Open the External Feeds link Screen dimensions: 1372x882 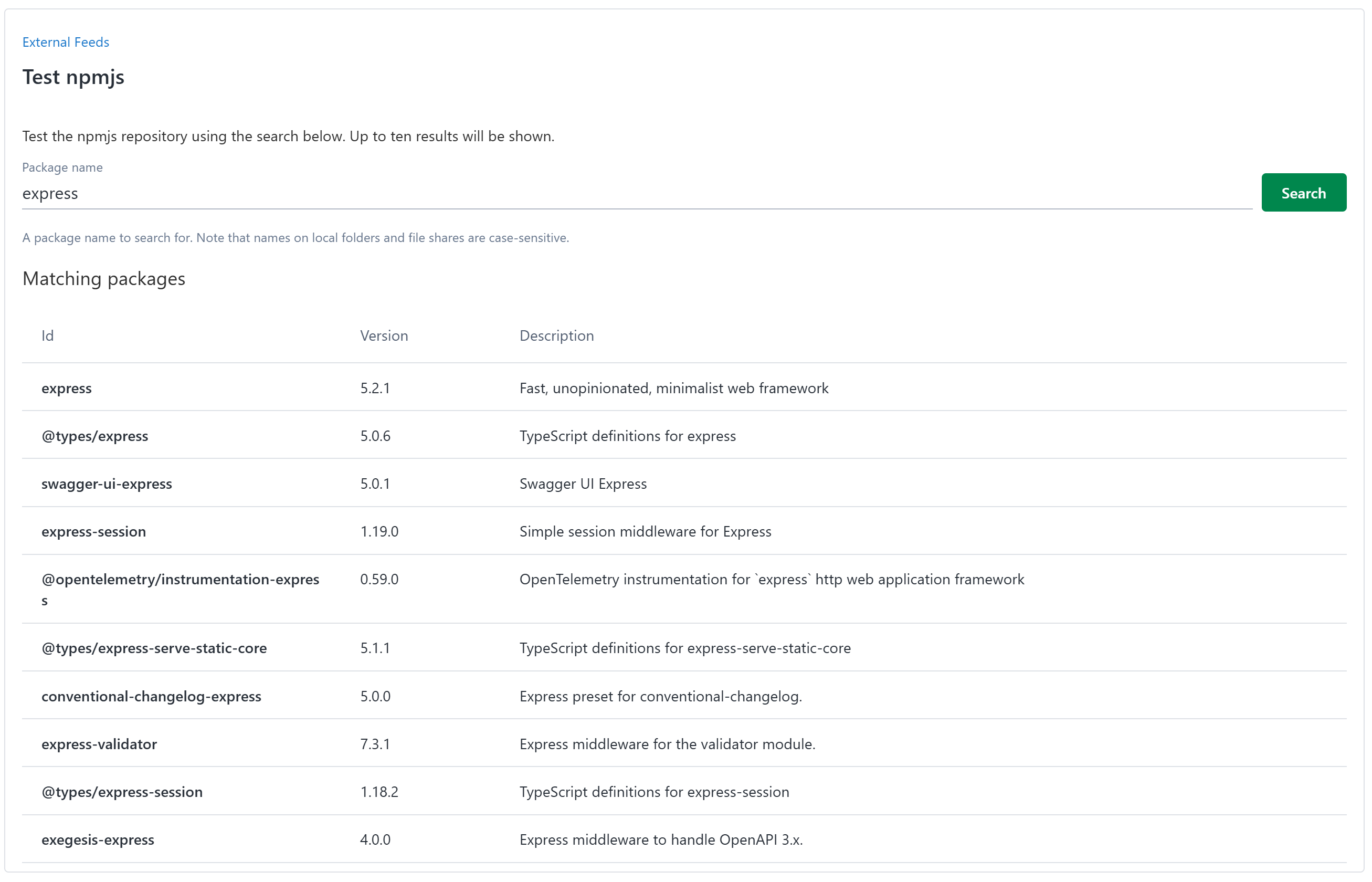click(65, 42)
